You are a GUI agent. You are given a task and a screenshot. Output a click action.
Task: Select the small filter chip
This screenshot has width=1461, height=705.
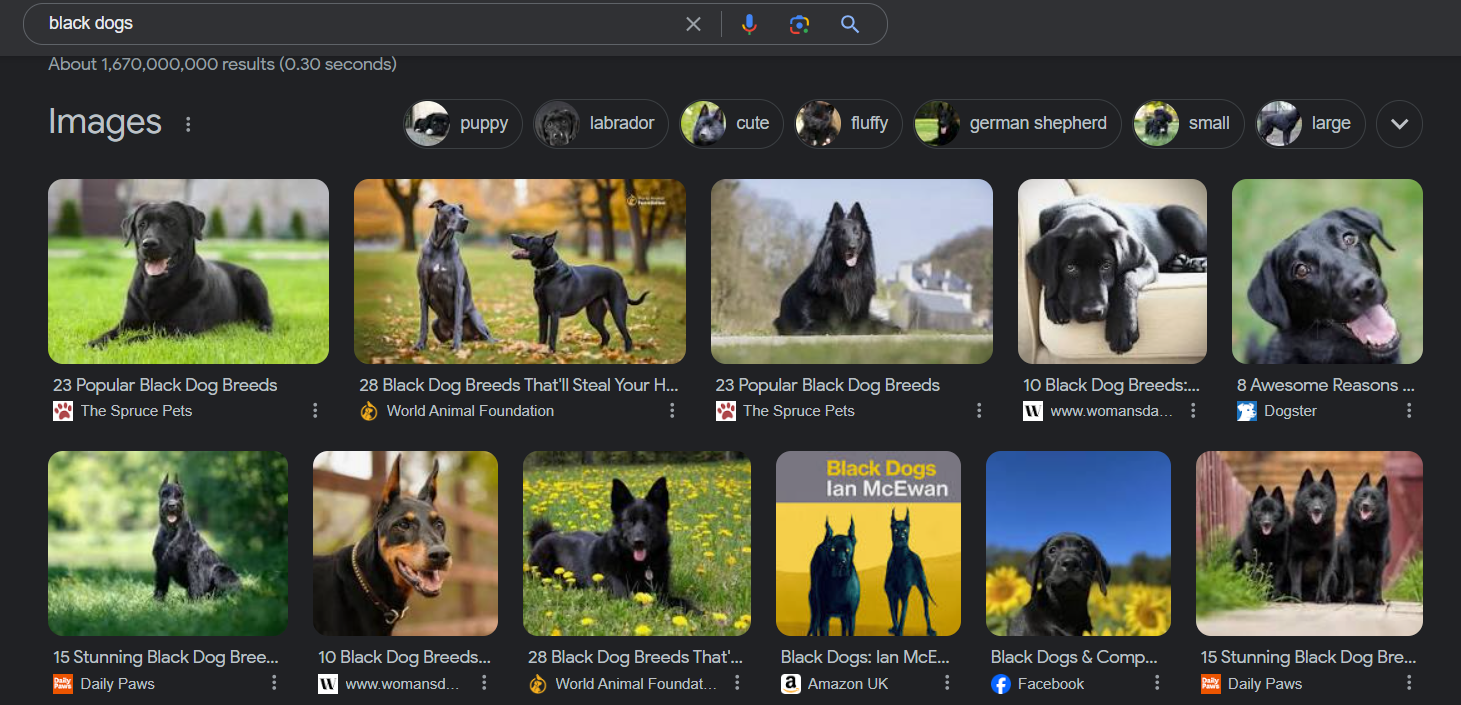tap(1188, 124)
